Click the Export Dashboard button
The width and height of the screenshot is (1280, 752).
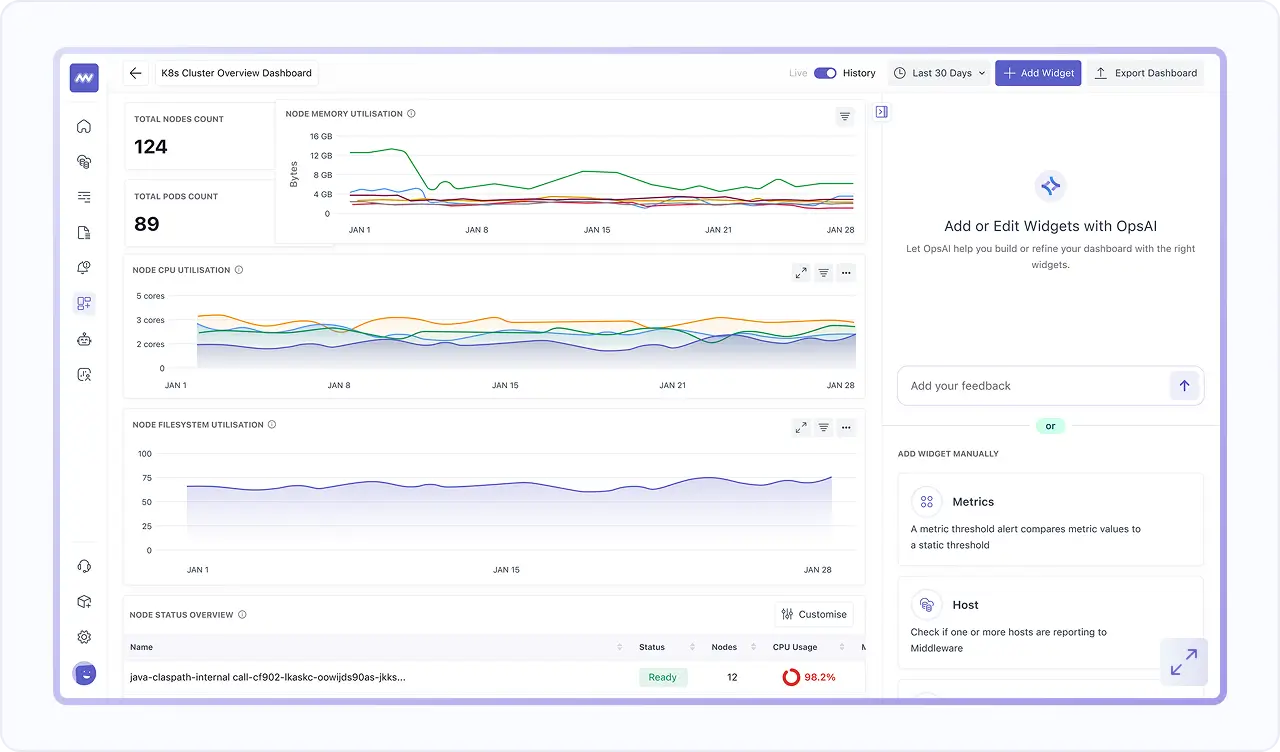(x=1146, y=73)
